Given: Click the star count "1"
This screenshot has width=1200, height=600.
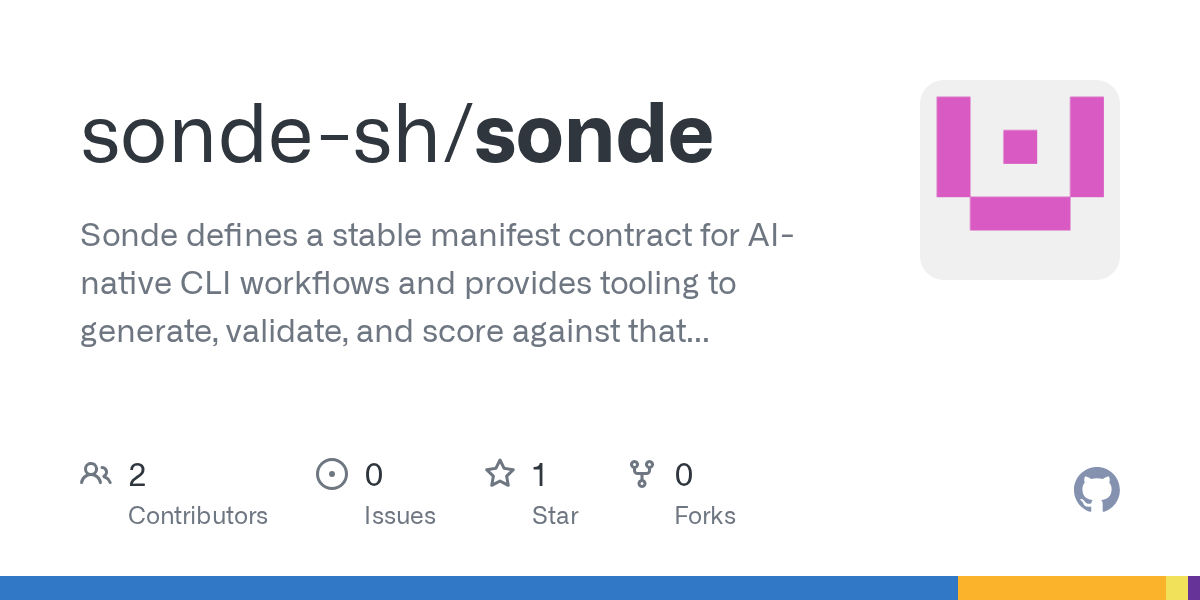Looking at the screenshot, I should pyautogui.click(x=539, y=474).
